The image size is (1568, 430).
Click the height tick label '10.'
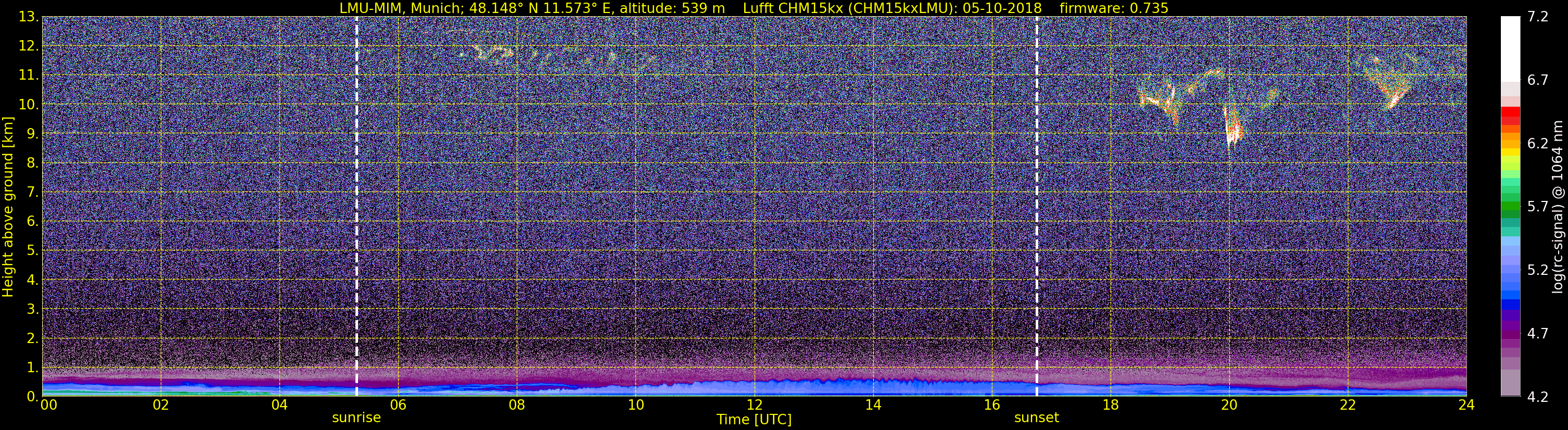coord(28,104)
